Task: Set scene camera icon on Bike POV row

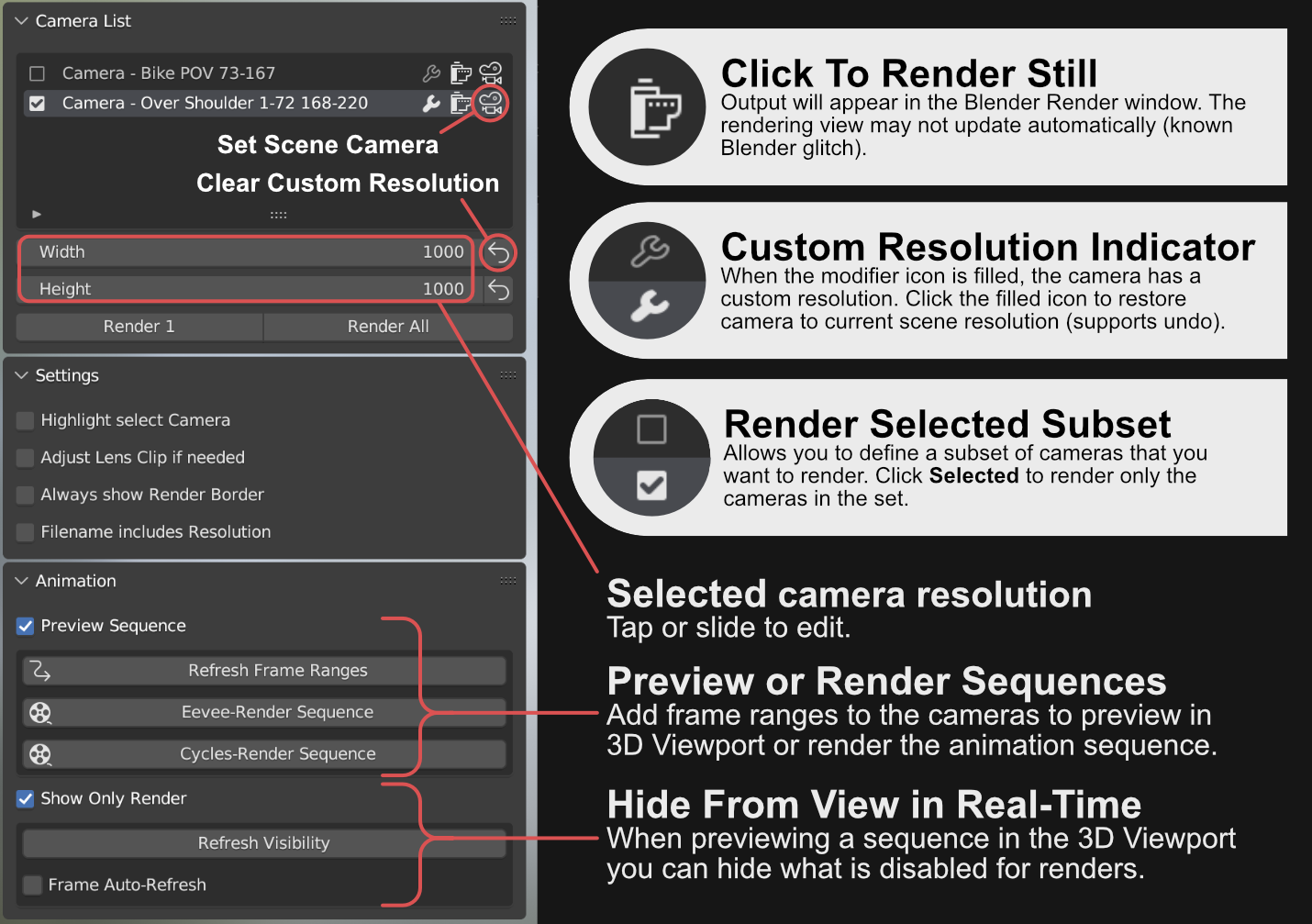Action: (x=491, y=73)
